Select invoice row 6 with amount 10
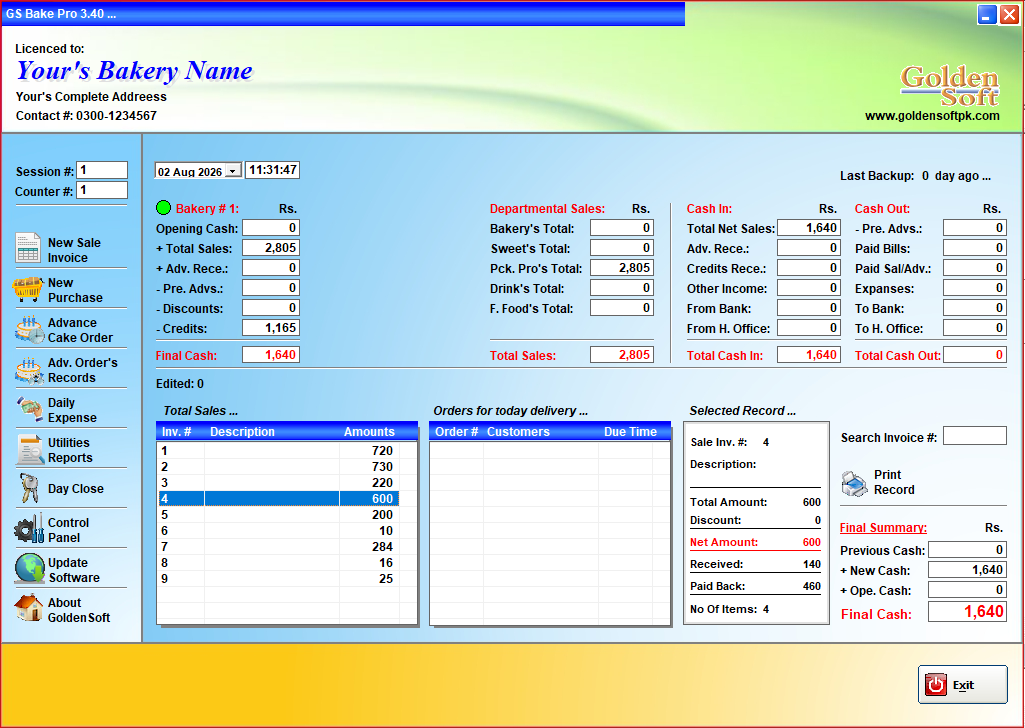 [278, 531]
